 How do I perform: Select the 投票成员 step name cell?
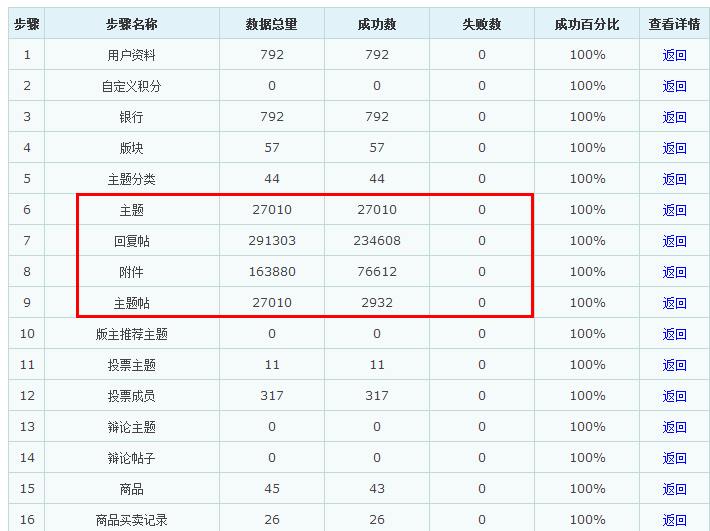point(132,396)
